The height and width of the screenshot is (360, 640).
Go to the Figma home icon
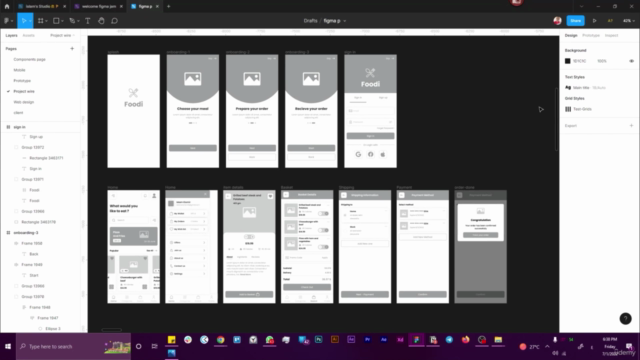coord(7,7)
